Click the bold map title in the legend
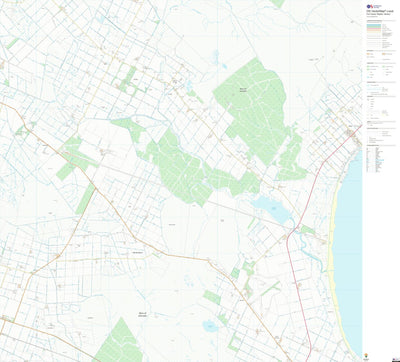This screenshot has width=400, height=362. coord(380,11)
